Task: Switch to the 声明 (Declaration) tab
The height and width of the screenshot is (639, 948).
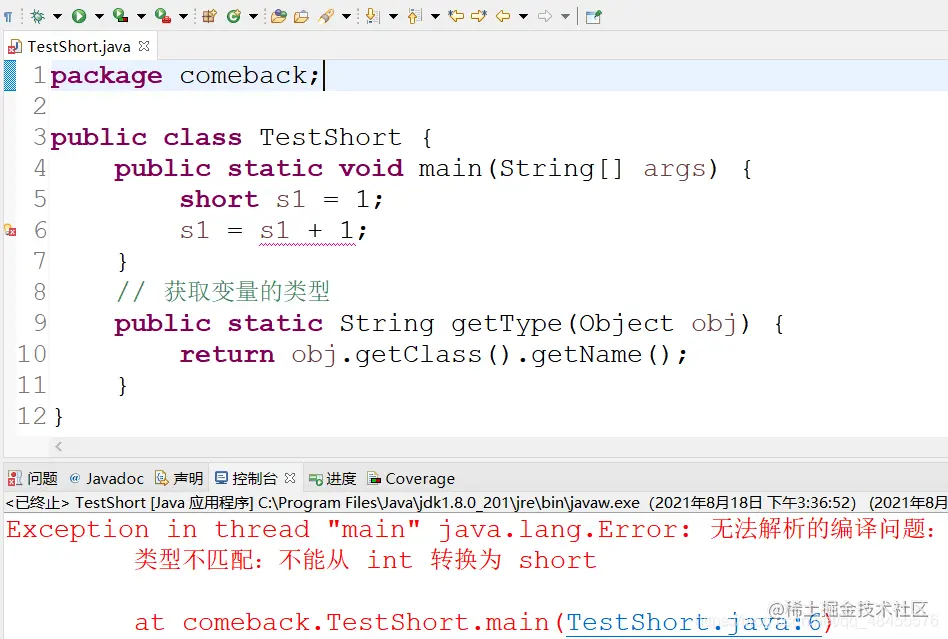Action: (179, 479)
